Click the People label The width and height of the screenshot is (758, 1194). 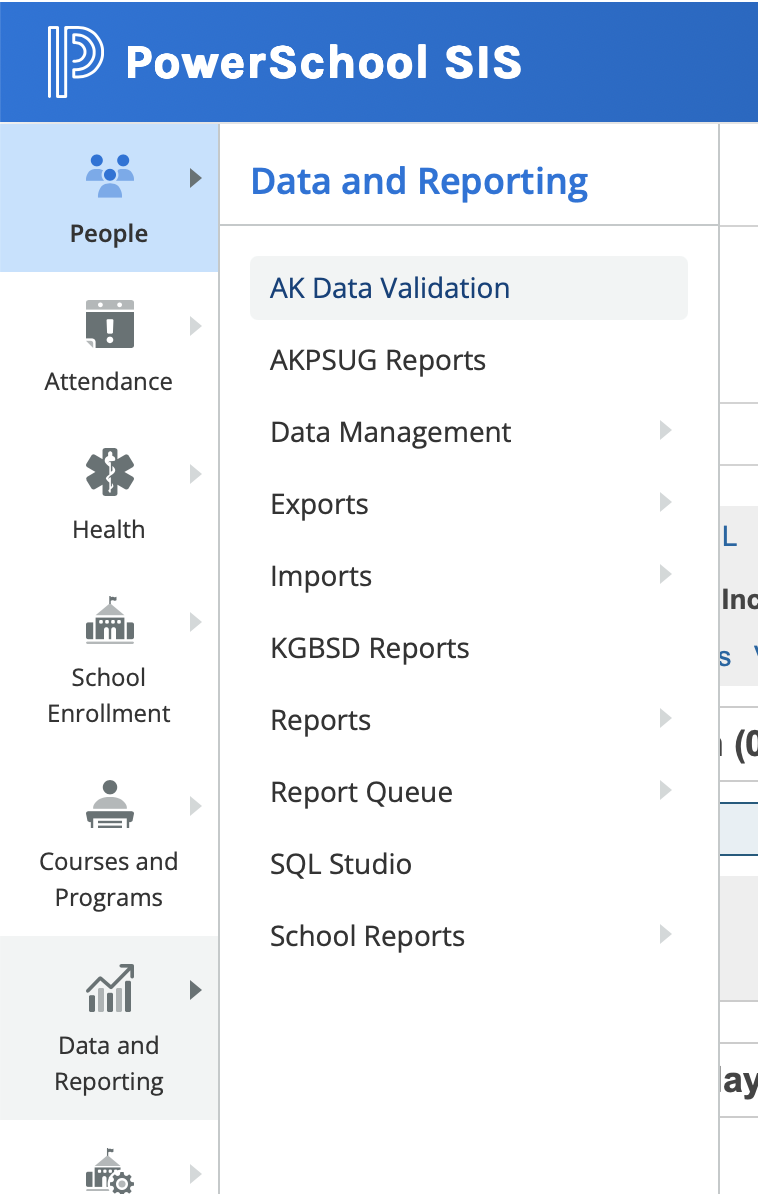point(109,233)
